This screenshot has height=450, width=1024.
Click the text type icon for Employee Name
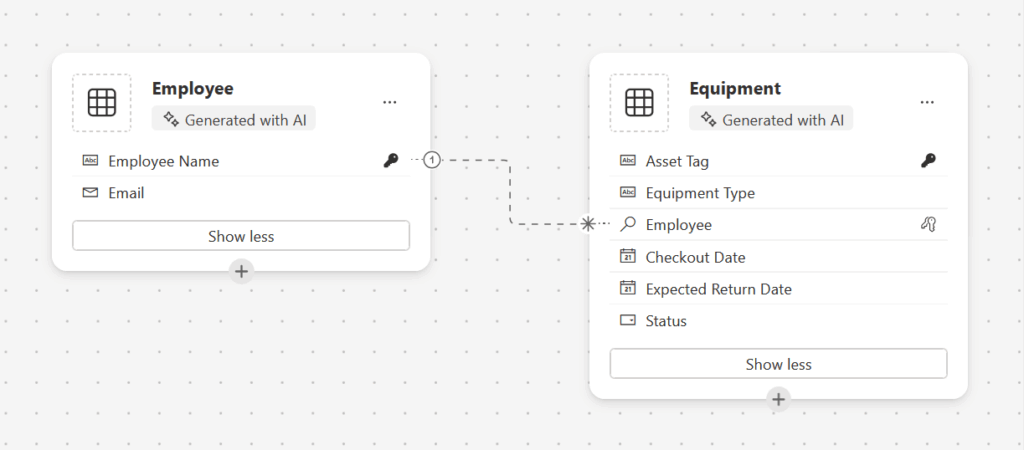click(90, 161)
